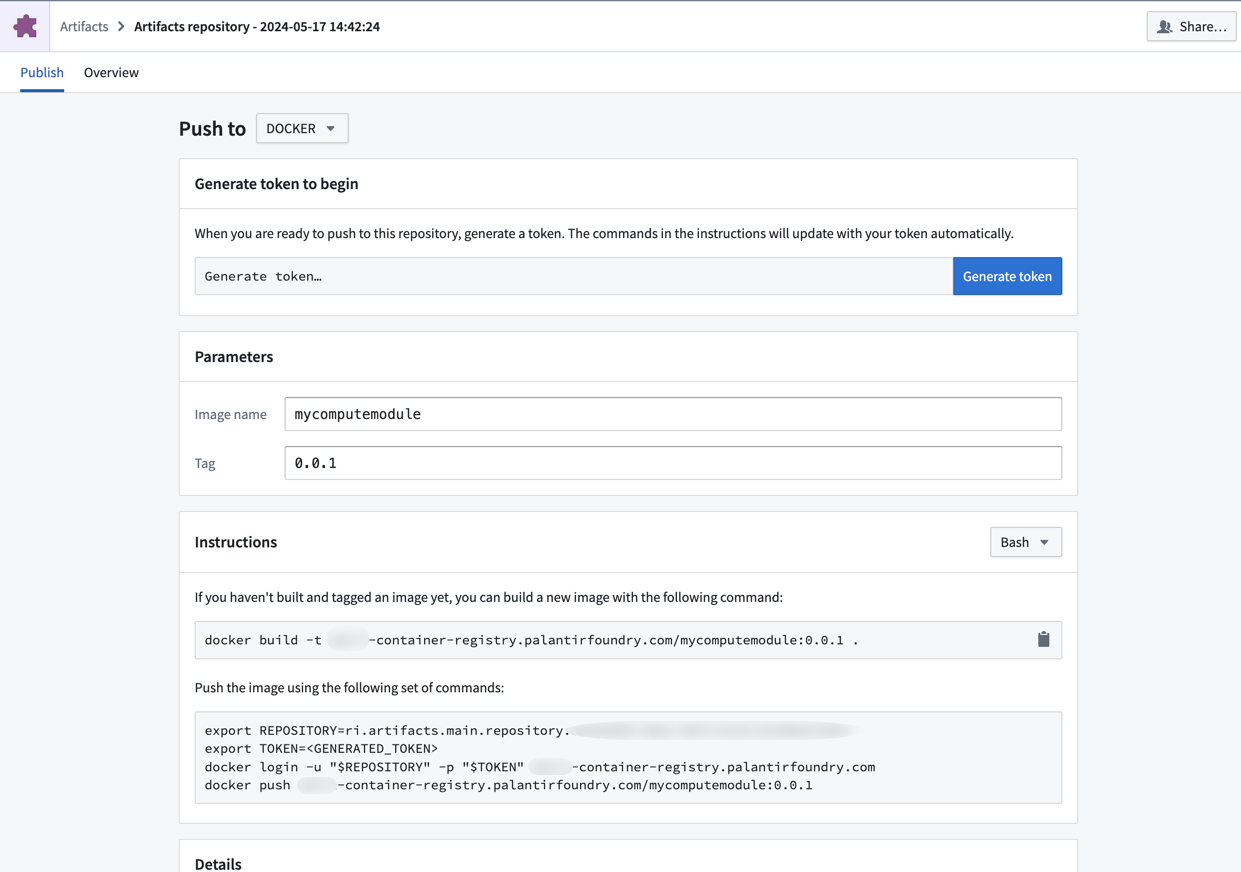
Task: Open the DOCKER push-to dropdown
Action: (x=302, y=128)
